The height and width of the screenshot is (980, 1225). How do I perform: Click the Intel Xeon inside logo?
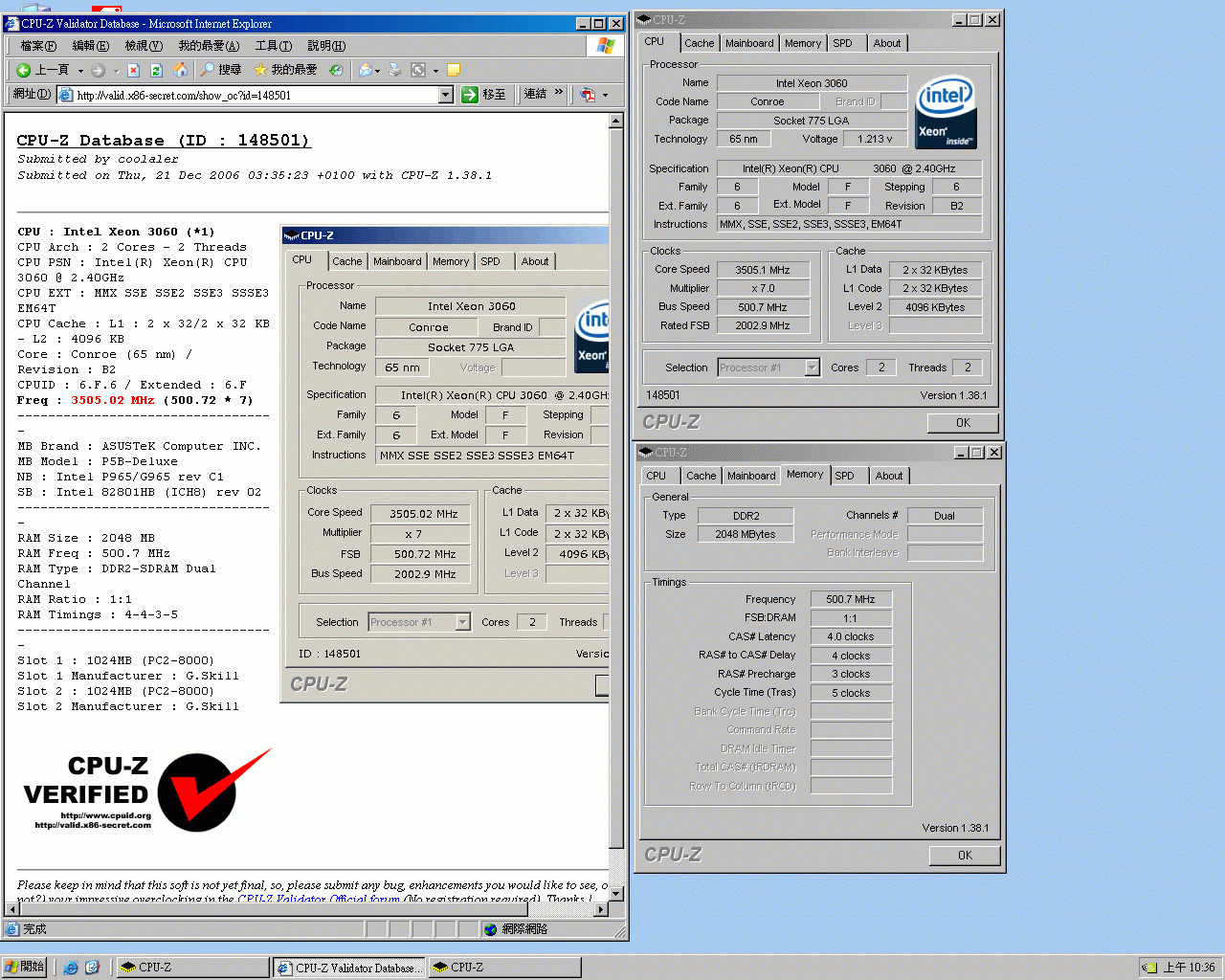(946, 113)
